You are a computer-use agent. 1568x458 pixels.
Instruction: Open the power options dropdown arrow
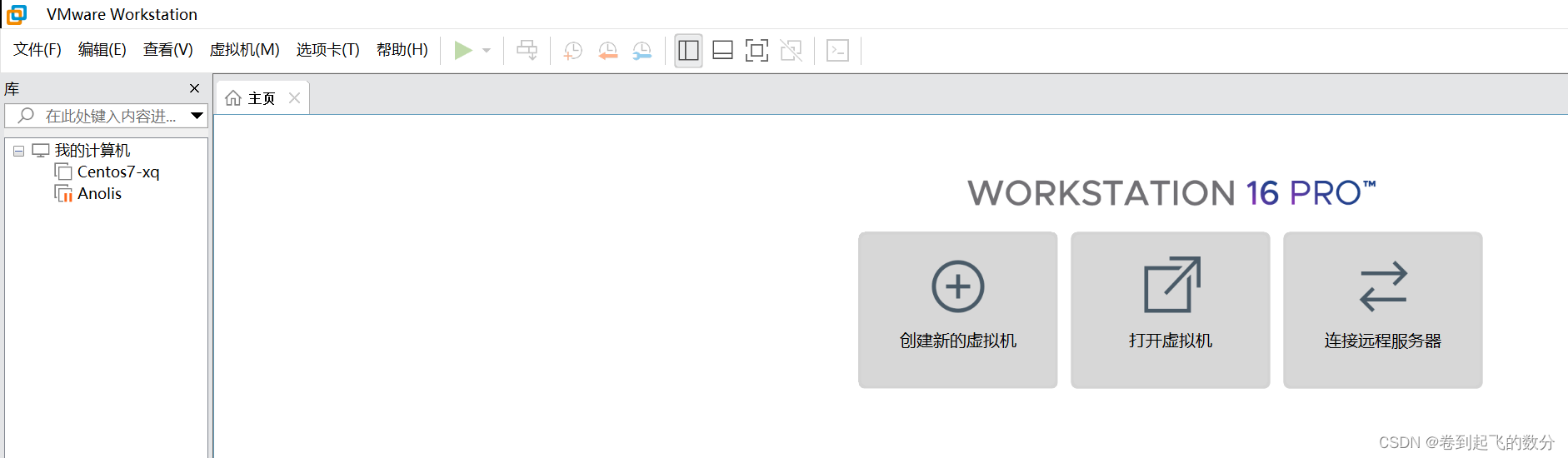coord(487,51)
